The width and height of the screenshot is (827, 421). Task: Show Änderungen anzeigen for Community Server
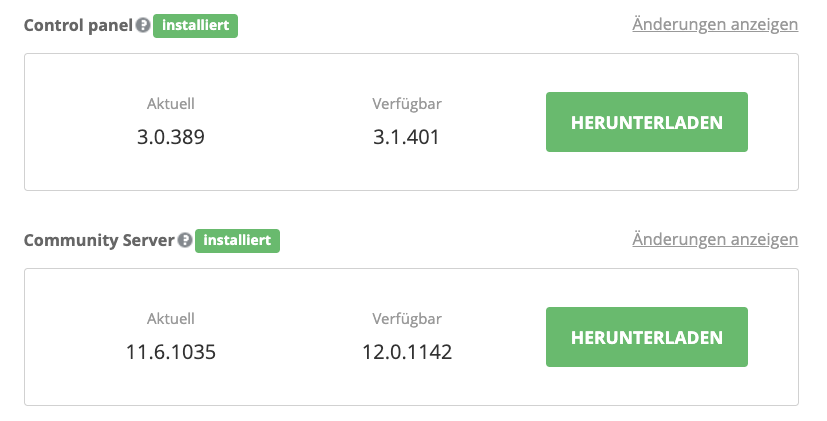(x=715, y=240)
